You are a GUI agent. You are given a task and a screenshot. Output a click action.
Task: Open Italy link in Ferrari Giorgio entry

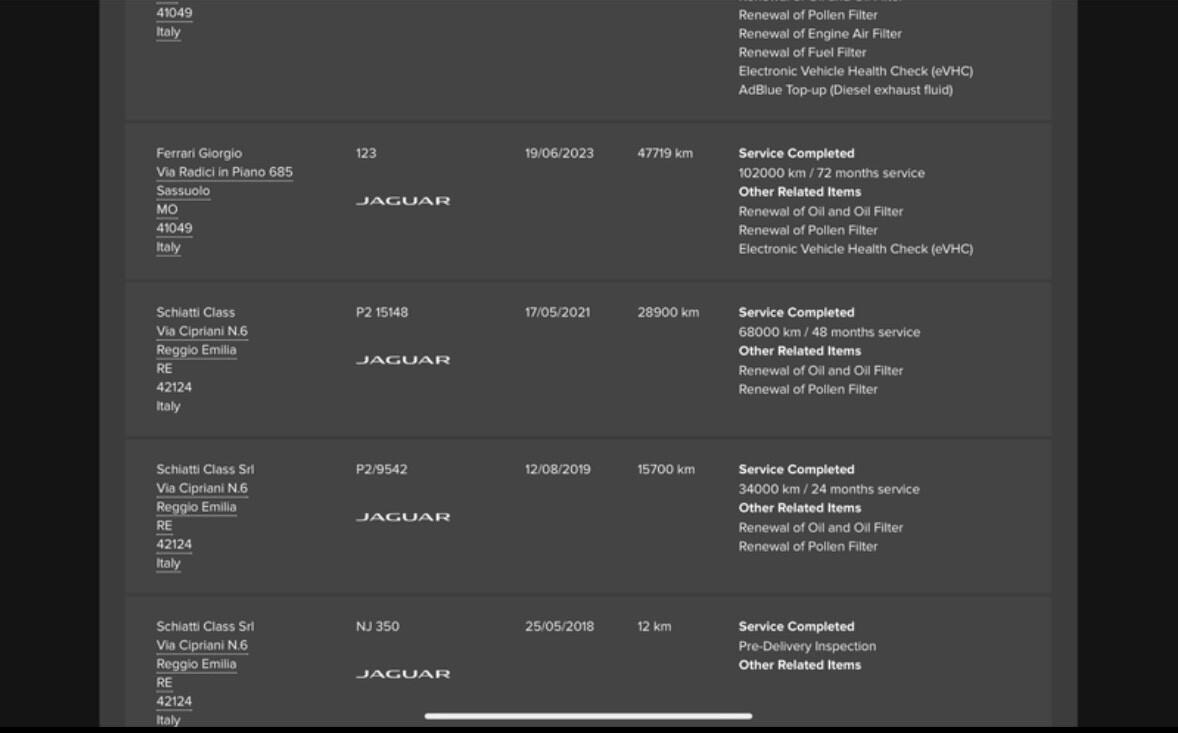(x=168, y=247)
